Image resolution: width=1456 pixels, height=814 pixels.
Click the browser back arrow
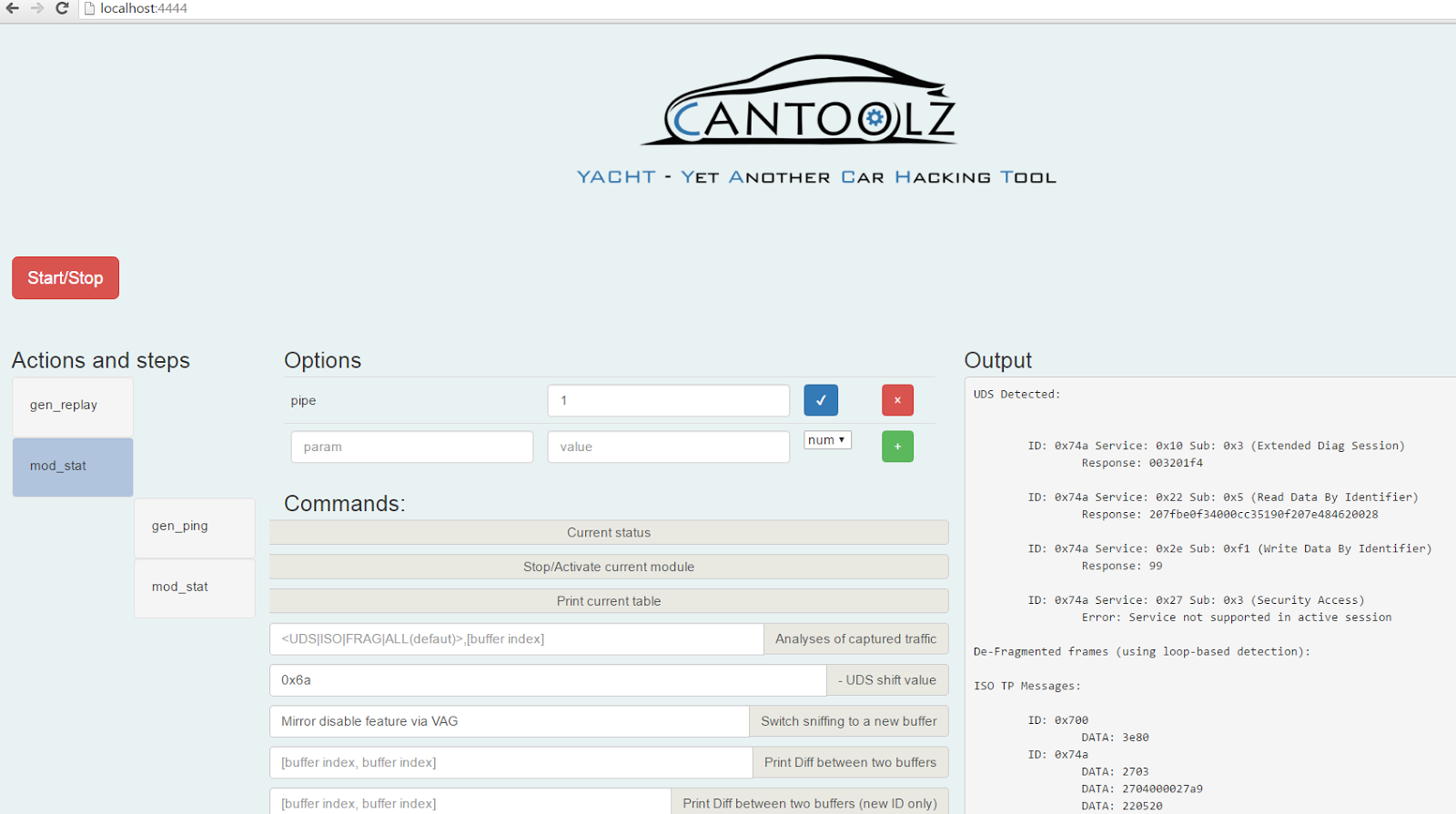13,8
